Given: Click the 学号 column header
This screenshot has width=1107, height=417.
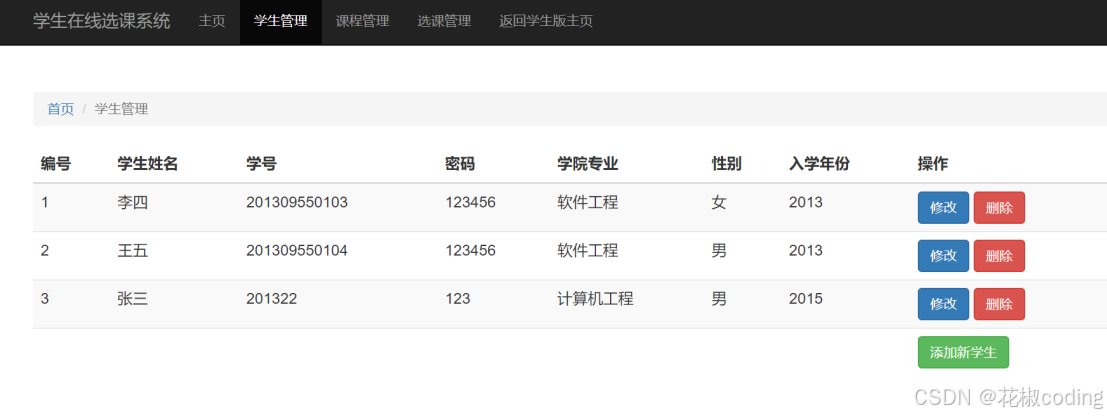Looking at the screenshot, I should point(261,164).
